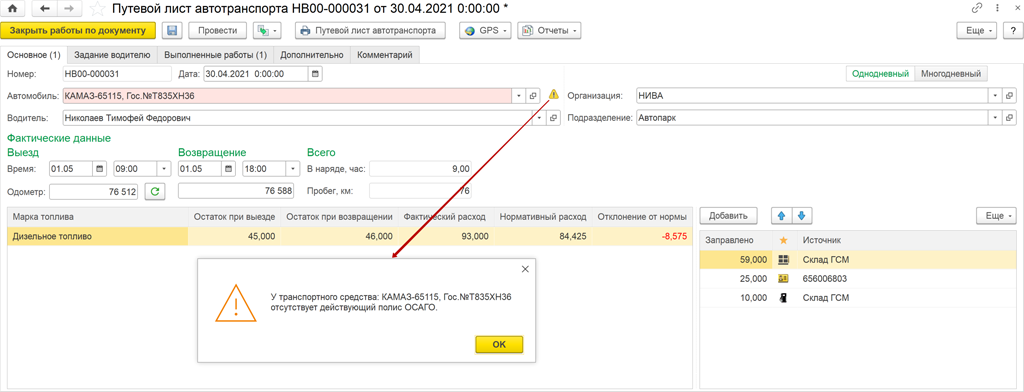
Task: Select Многодневный mode
Action: [x=951, y=74]
